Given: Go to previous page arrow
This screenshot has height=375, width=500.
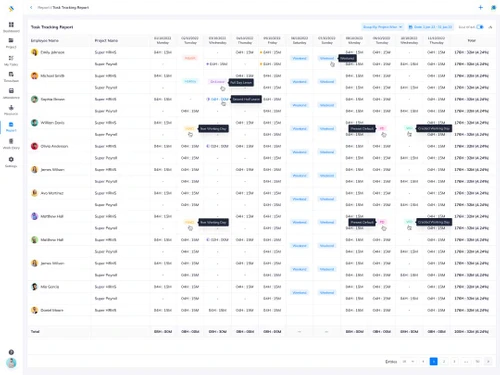Looking at the screenshot, I should click(x=423, y=361).
